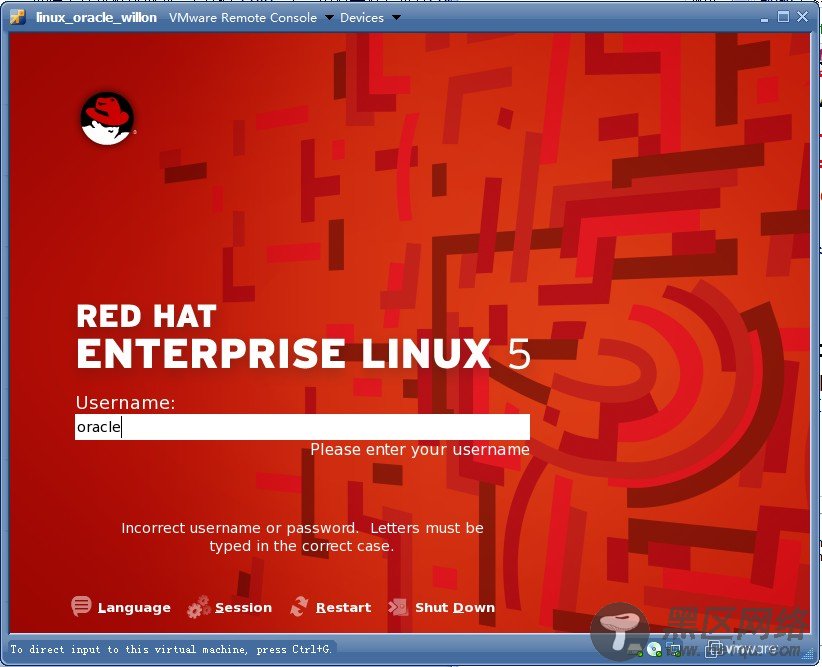Screen dimensions: 822x667
Task: Minimize the VMware Remote Console window
Action: click(764, 18)
